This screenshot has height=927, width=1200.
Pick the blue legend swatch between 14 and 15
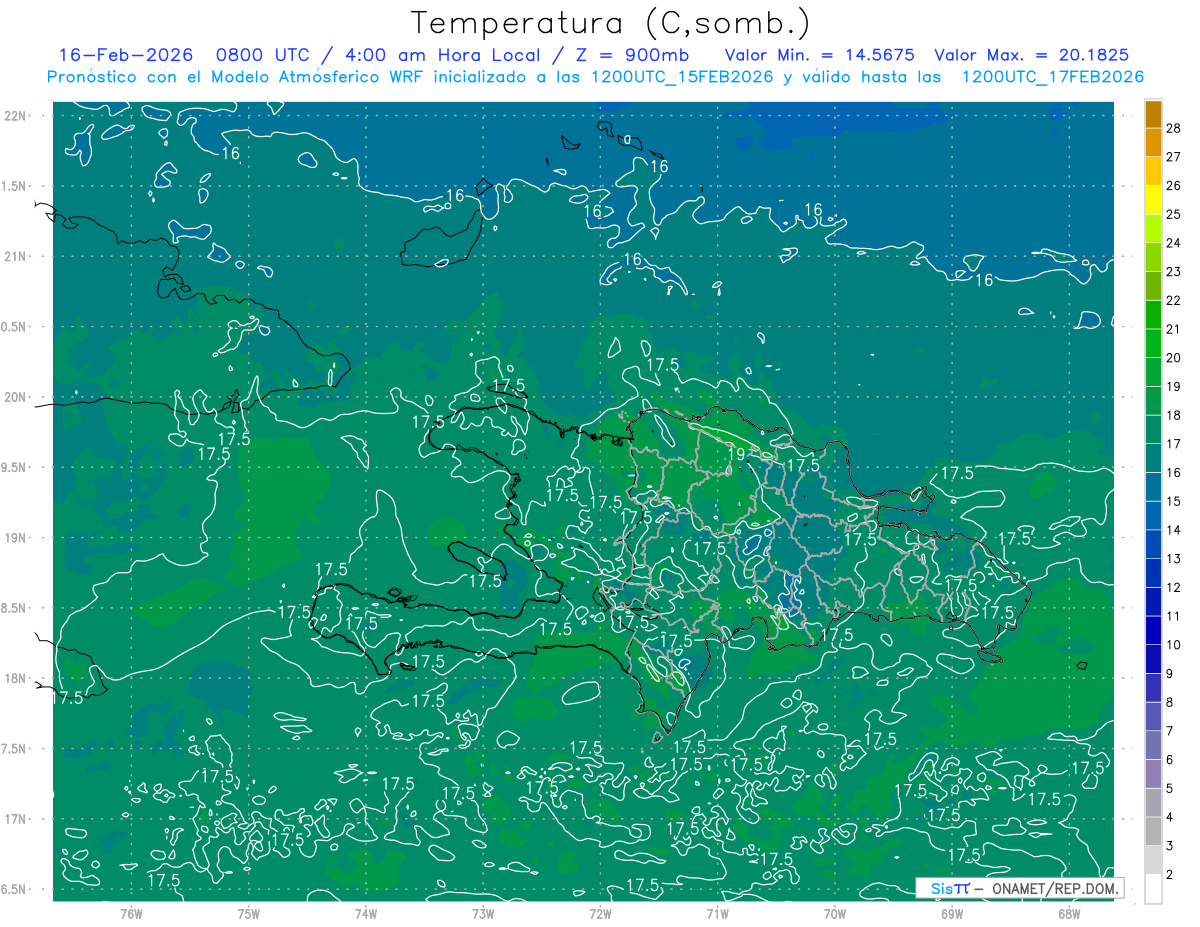(1153, 515)
